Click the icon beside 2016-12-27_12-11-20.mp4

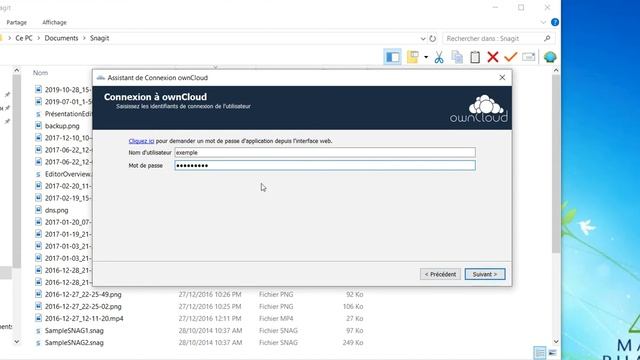point(38,318)
